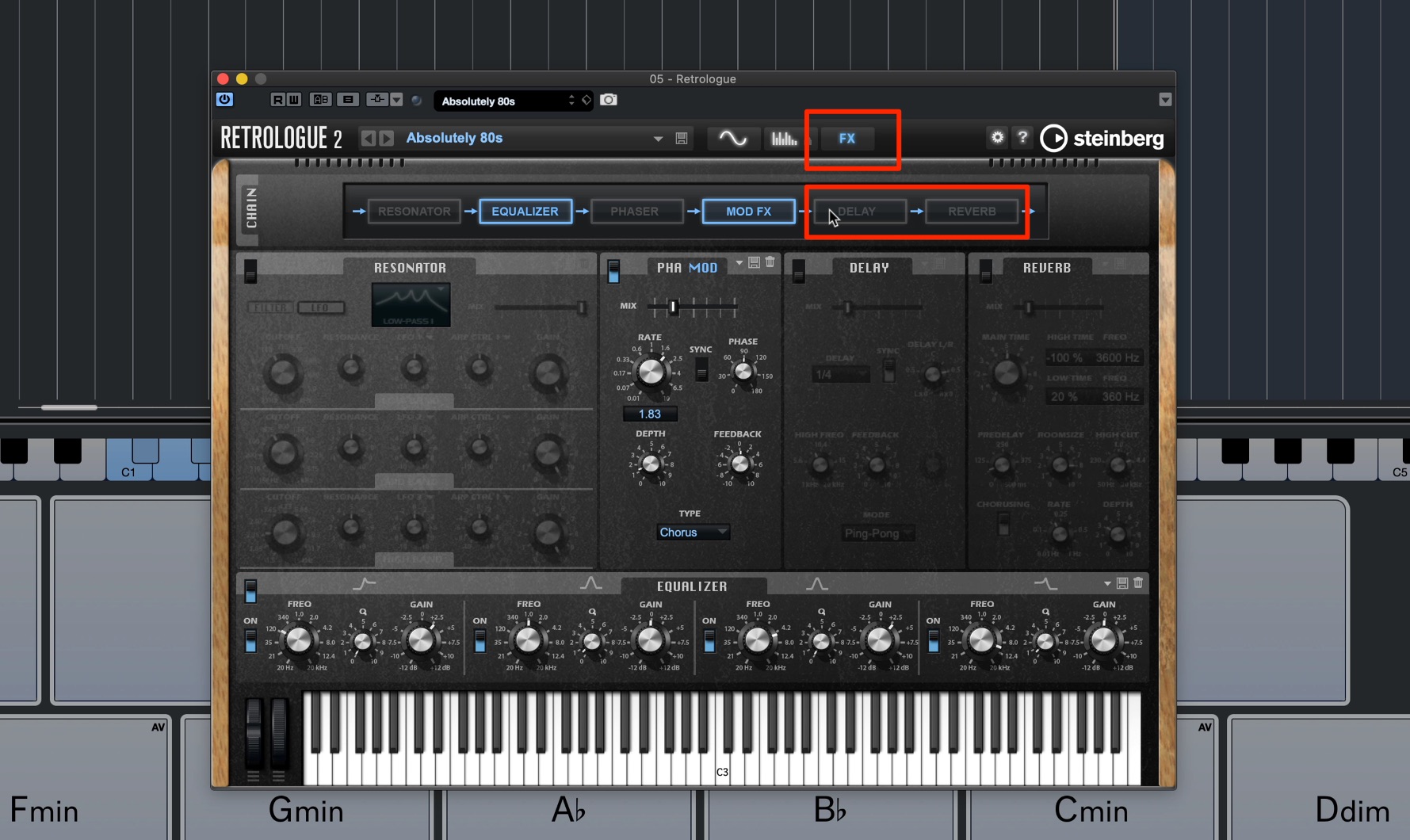Open the Delay 1/4 note value dropdown
Viewport: 1410px width, 840px height.
point(841,374)
